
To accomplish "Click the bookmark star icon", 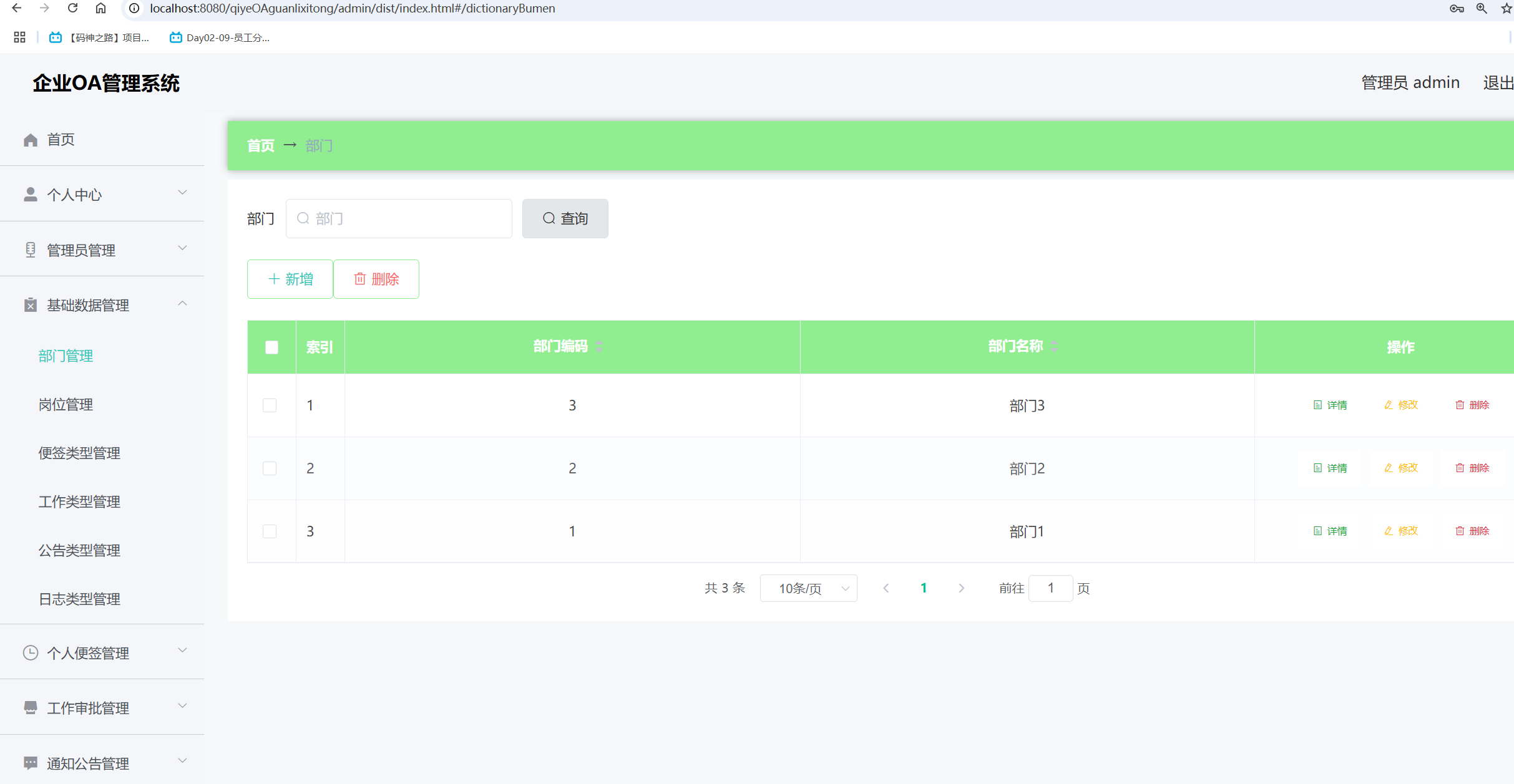I will 1506,8.
